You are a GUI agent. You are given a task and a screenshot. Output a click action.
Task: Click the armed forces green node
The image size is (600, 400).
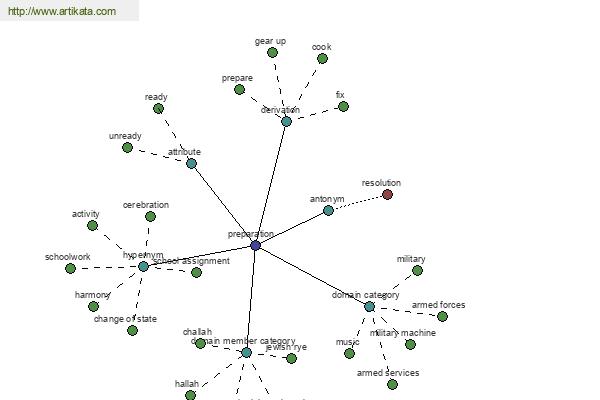click(x=442, y=316)
